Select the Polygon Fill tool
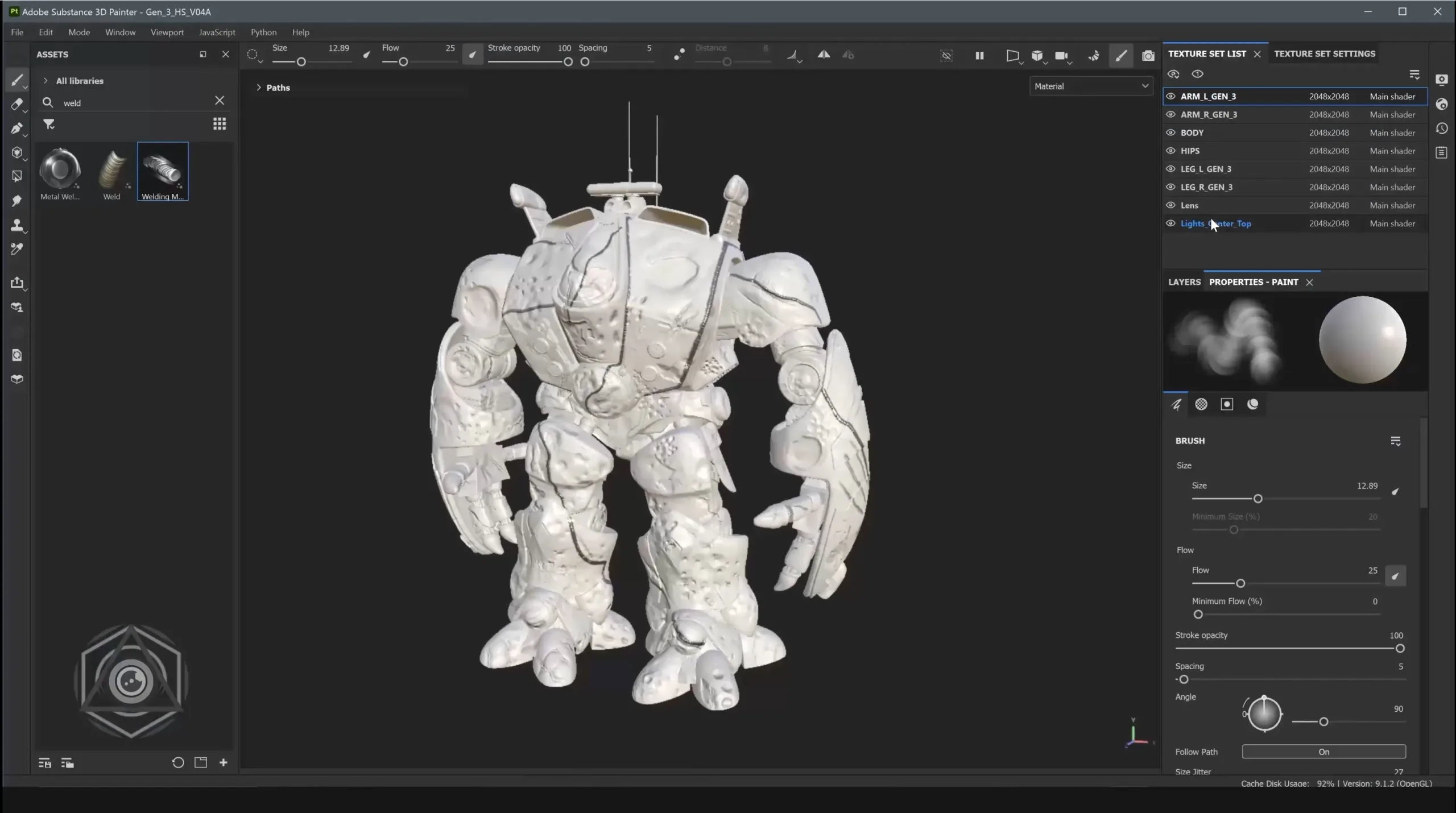The height and width of the screenshot is (813, 1456). 18,176
